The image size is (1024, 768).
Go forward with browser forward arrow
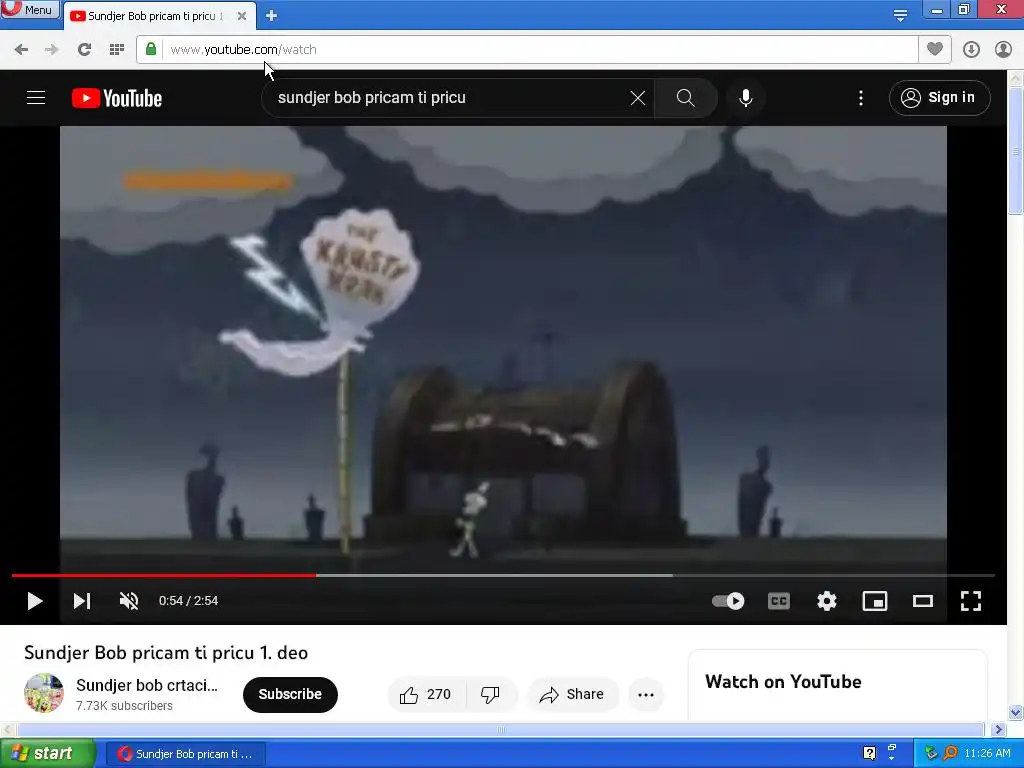click(x=52, y=50)
